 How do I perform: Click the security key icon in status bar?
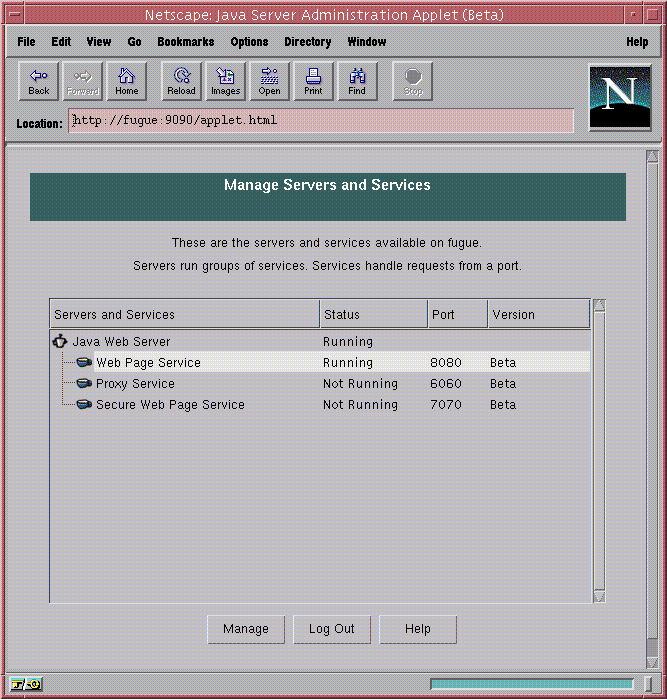(26, 684)
